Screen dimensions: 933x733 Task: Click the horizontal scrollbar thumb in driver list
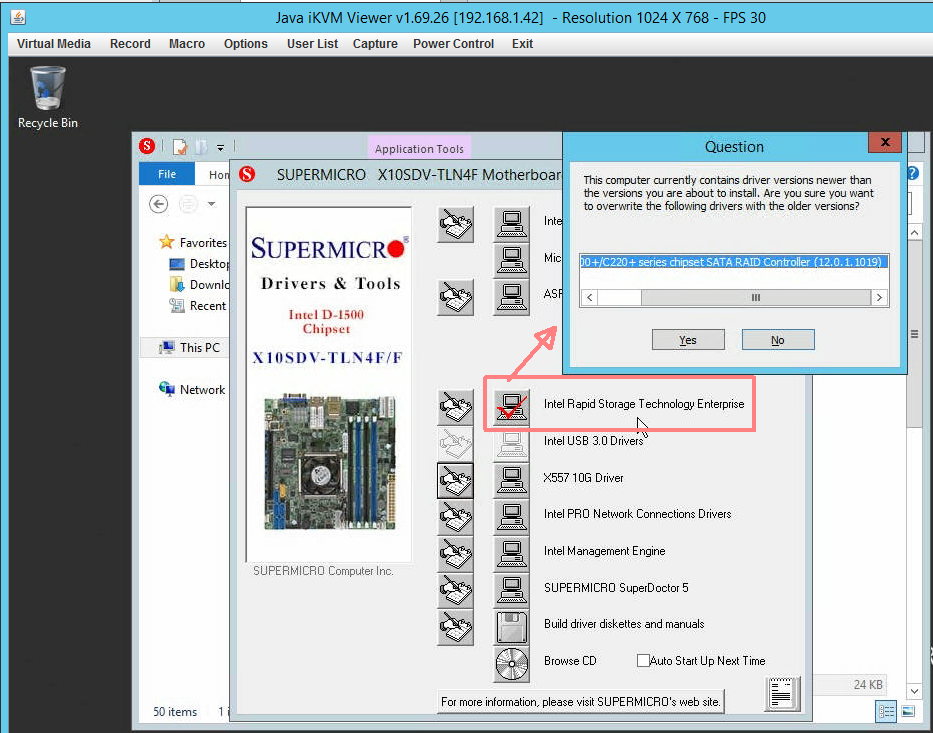(756, 297)
